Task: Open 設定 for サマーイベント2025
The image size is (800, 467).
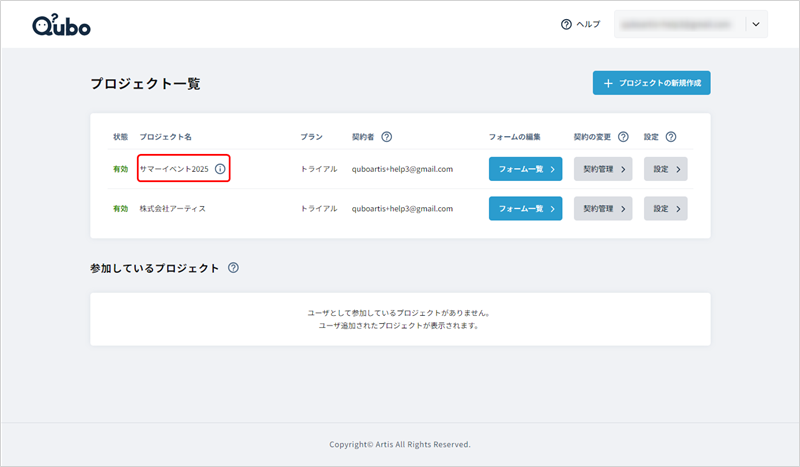Action: pyautogui.click(x=666, y=169)
